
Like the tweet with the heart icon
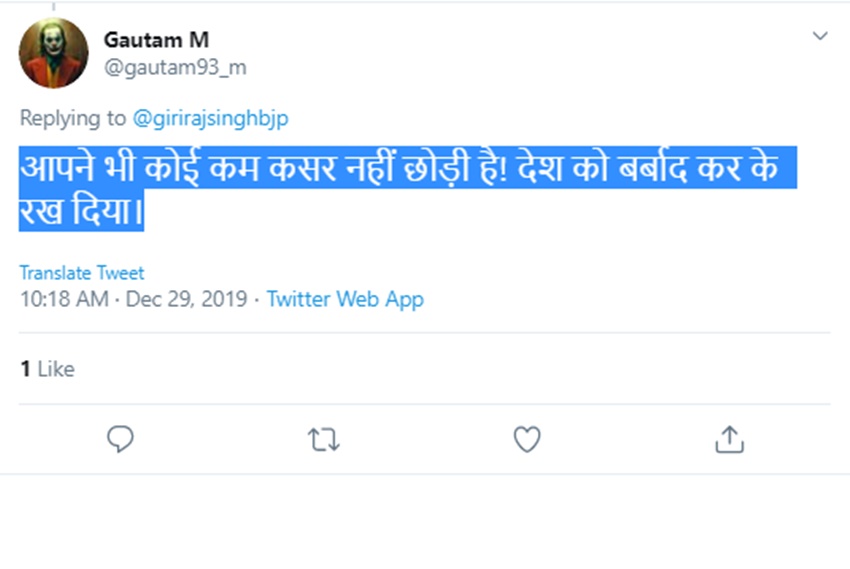point(527,439)
